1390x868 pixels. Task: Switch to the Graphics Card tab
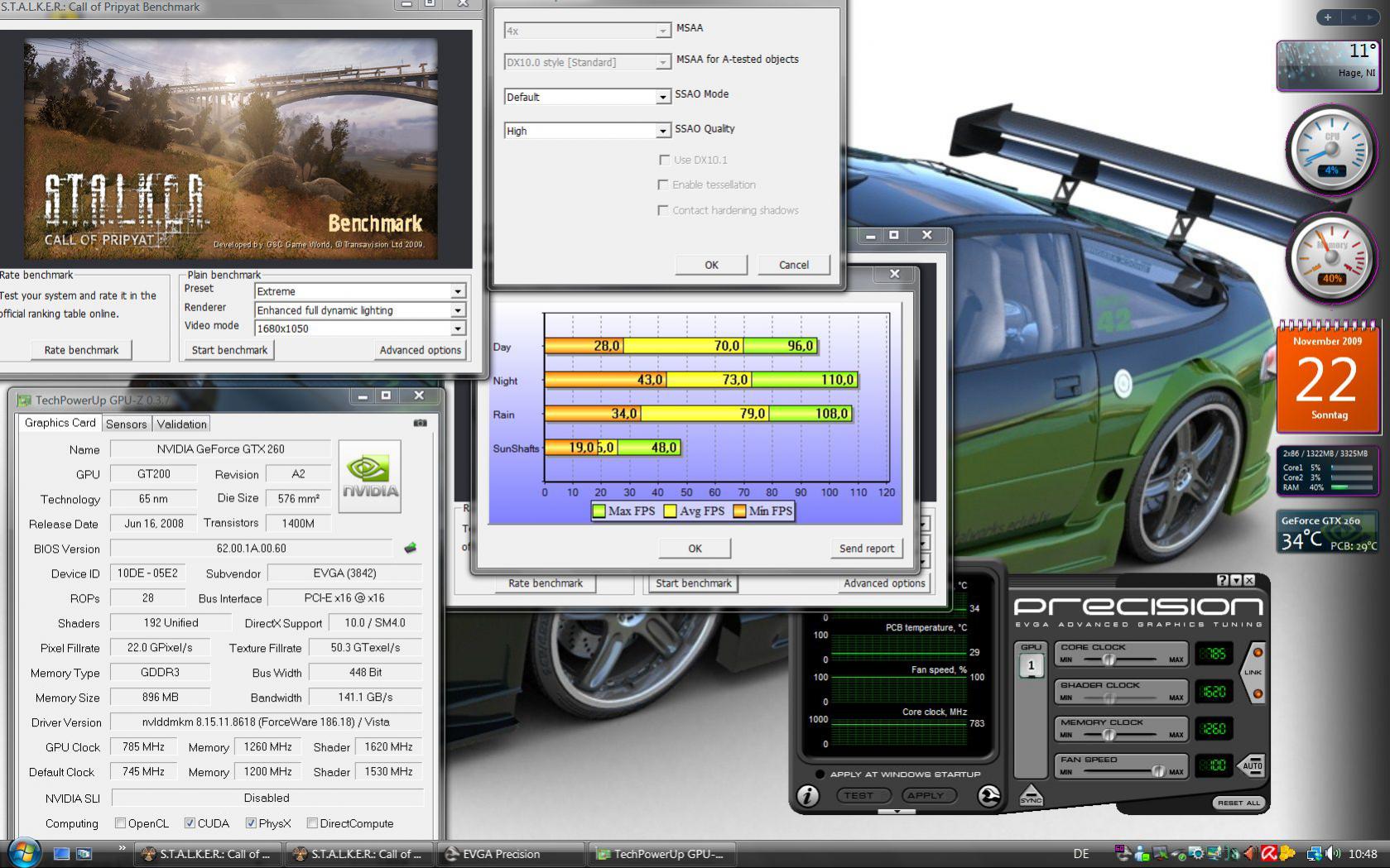(60, 423)
